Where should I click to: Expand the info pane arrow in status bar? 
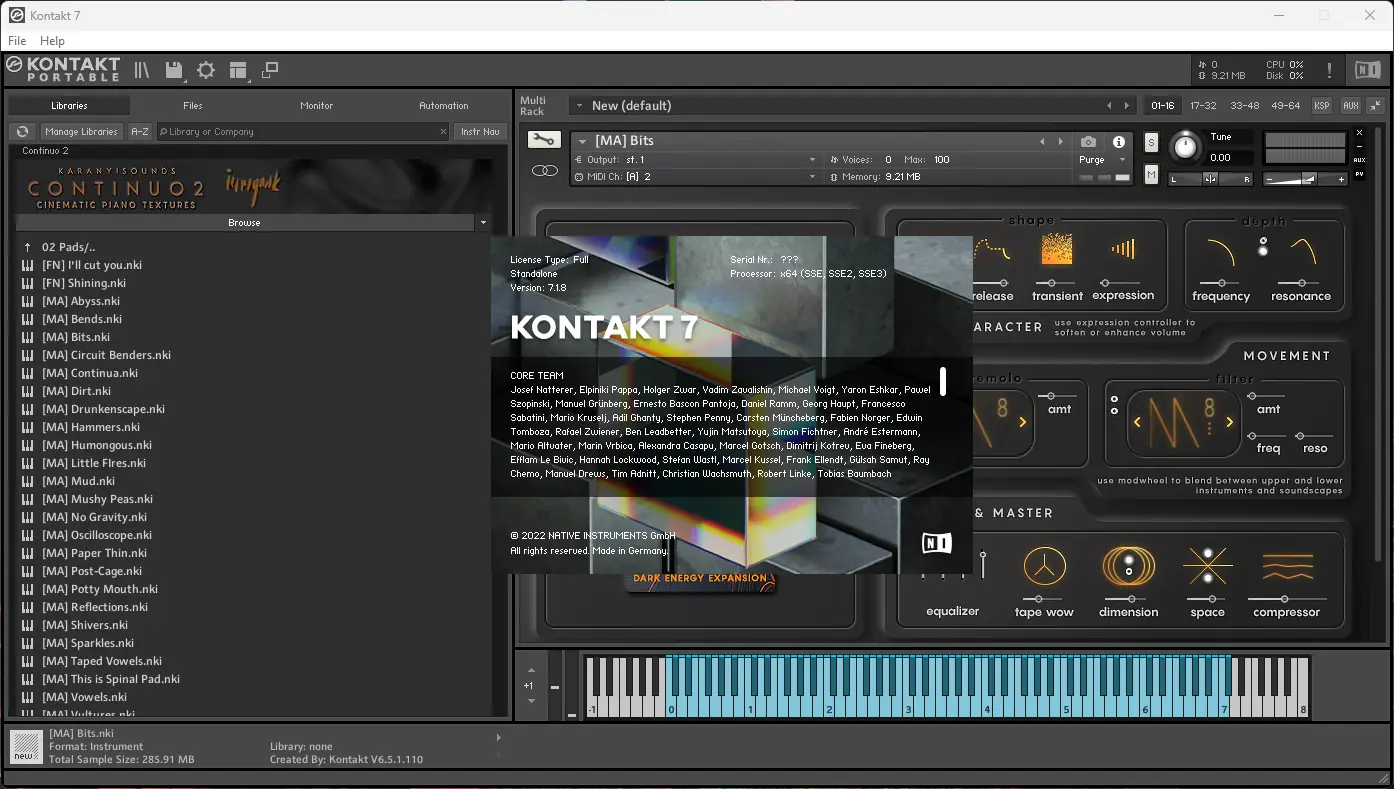[x=498, y=738]
